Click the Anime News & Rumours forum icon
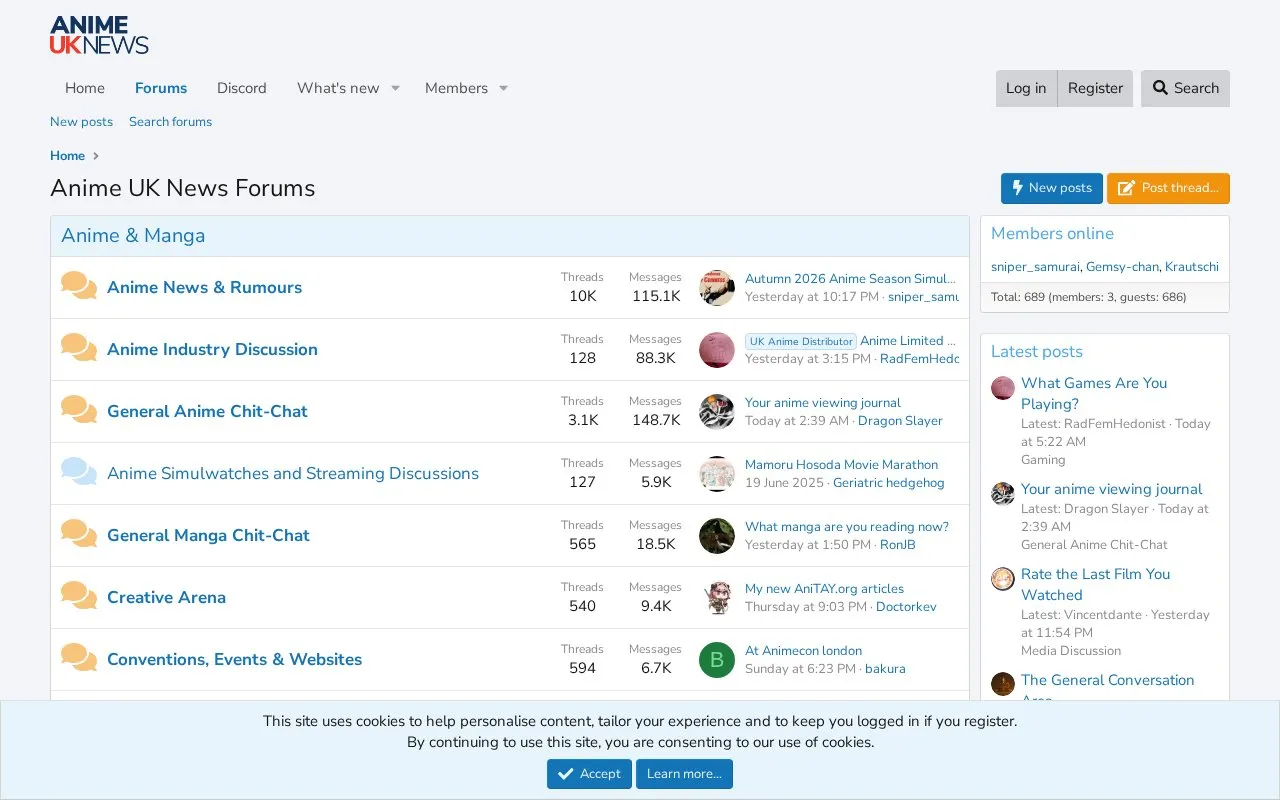The image size is (1280, 800). point(79,286)
